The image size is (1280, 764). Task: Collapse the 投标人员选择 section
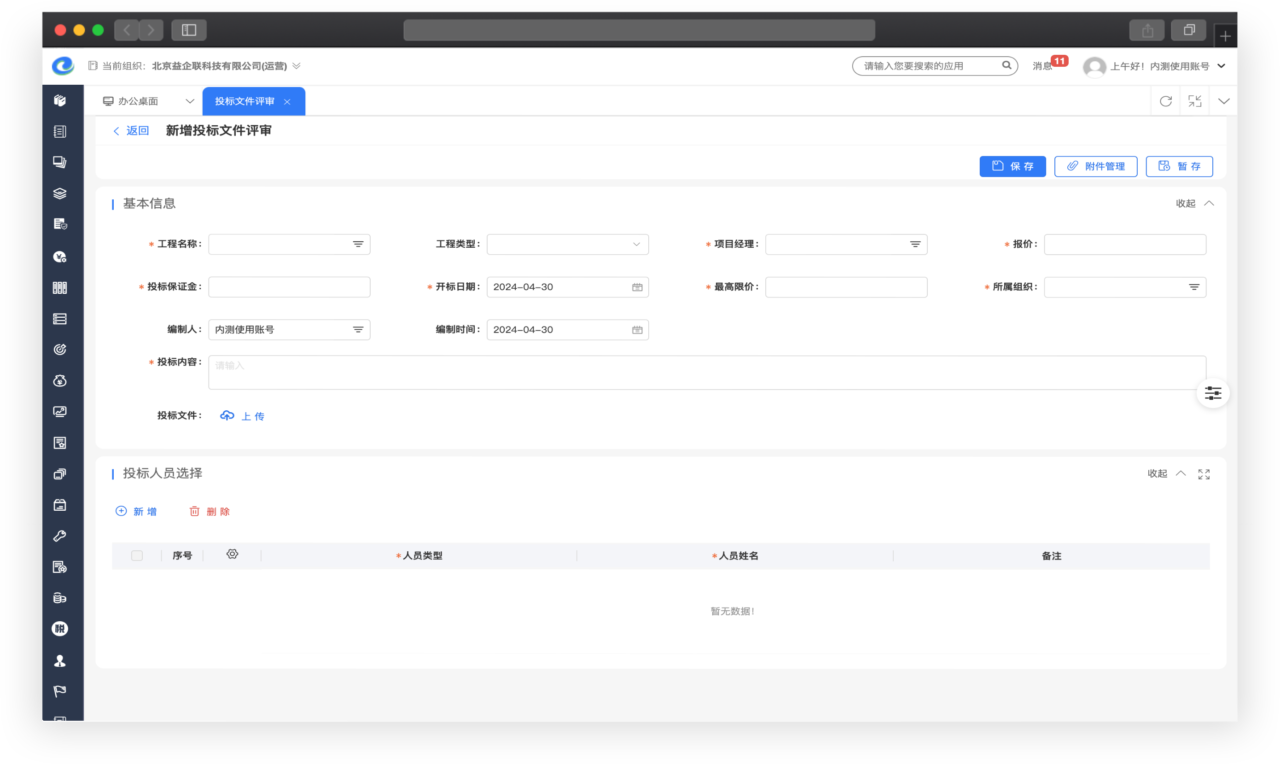[1167, 474]
